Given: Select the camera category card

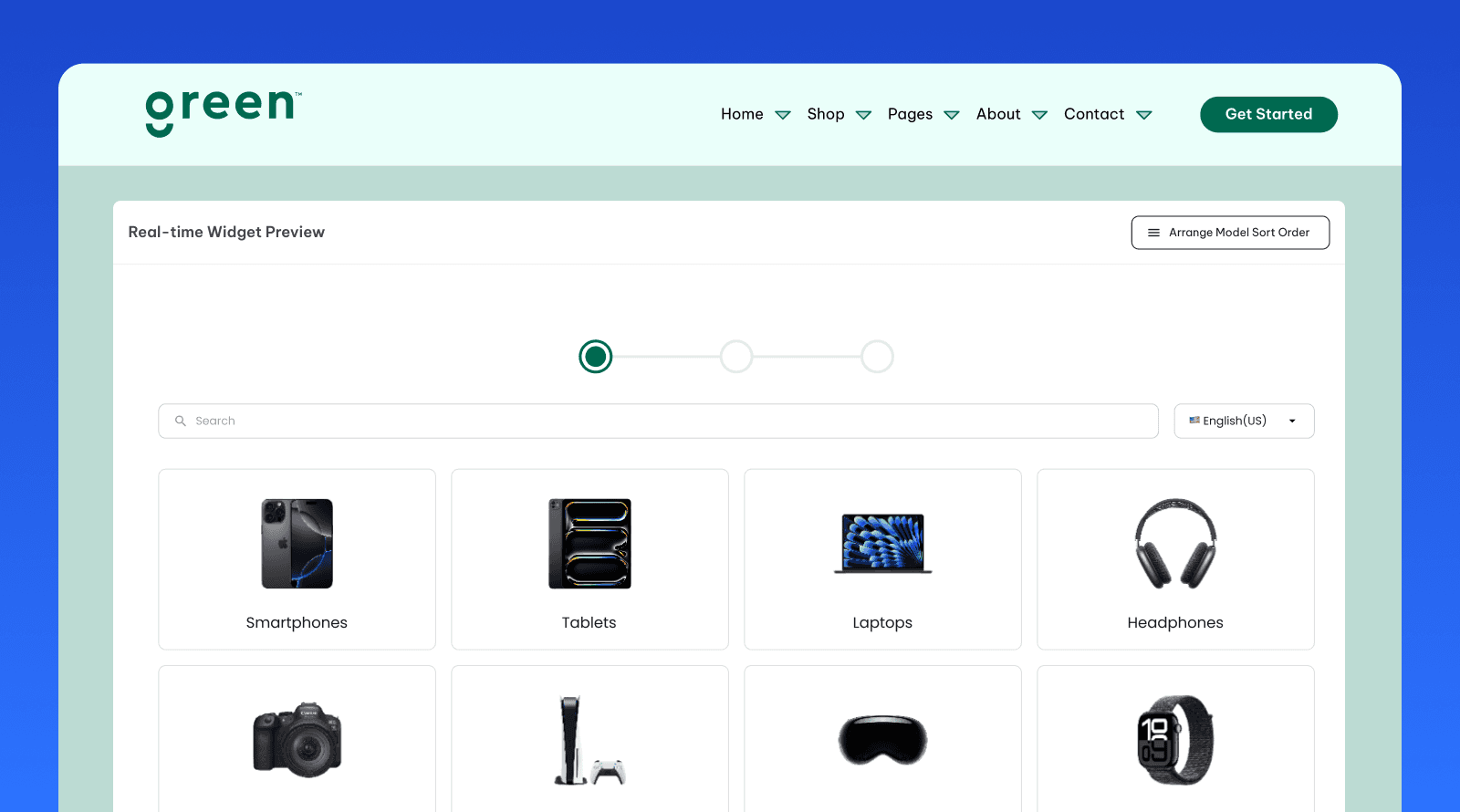Looking at the screenshot, I should [297, 739].
